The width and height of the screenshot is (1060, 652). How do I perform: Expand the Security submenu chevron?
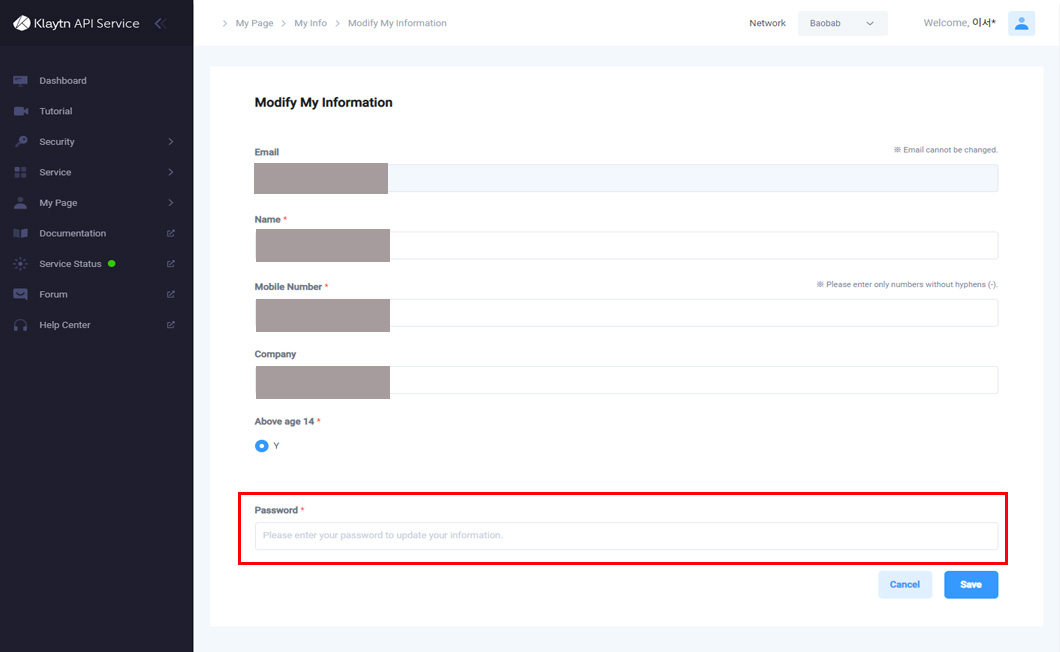[x=170, y=141]
